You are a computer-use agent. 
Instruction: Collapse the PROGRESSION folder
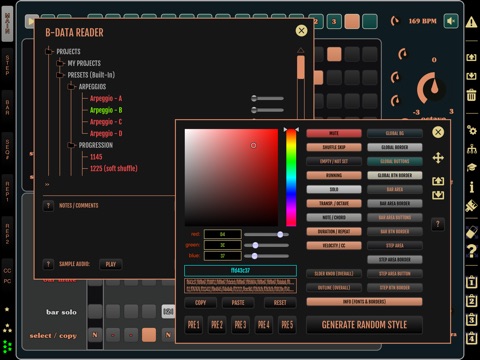coord(71,145)
